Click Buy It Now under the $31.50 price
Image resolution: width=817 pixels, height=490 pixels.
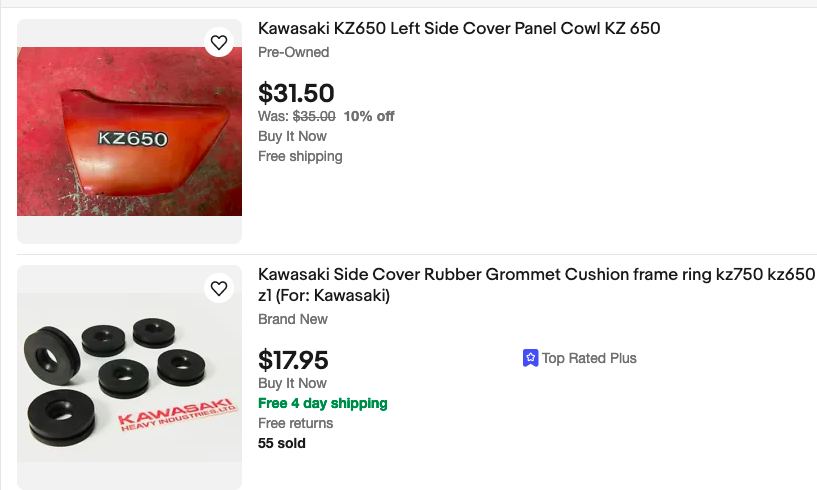coord(292,136)
